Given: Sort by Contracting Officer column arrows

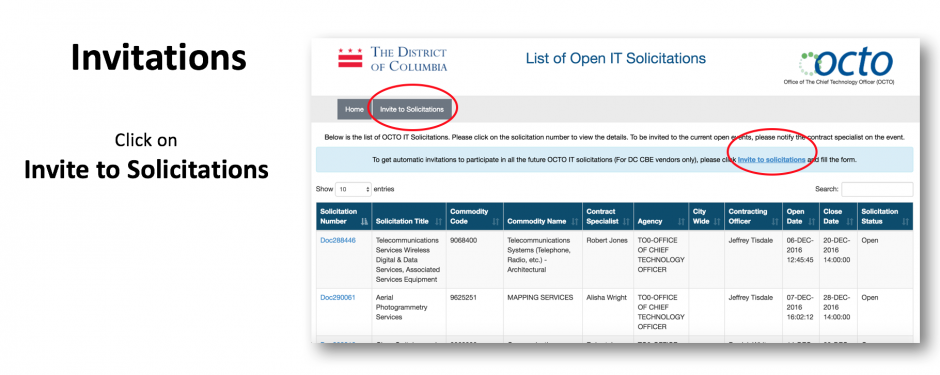Looking at the screenshot, I should [x=774, y=222].
